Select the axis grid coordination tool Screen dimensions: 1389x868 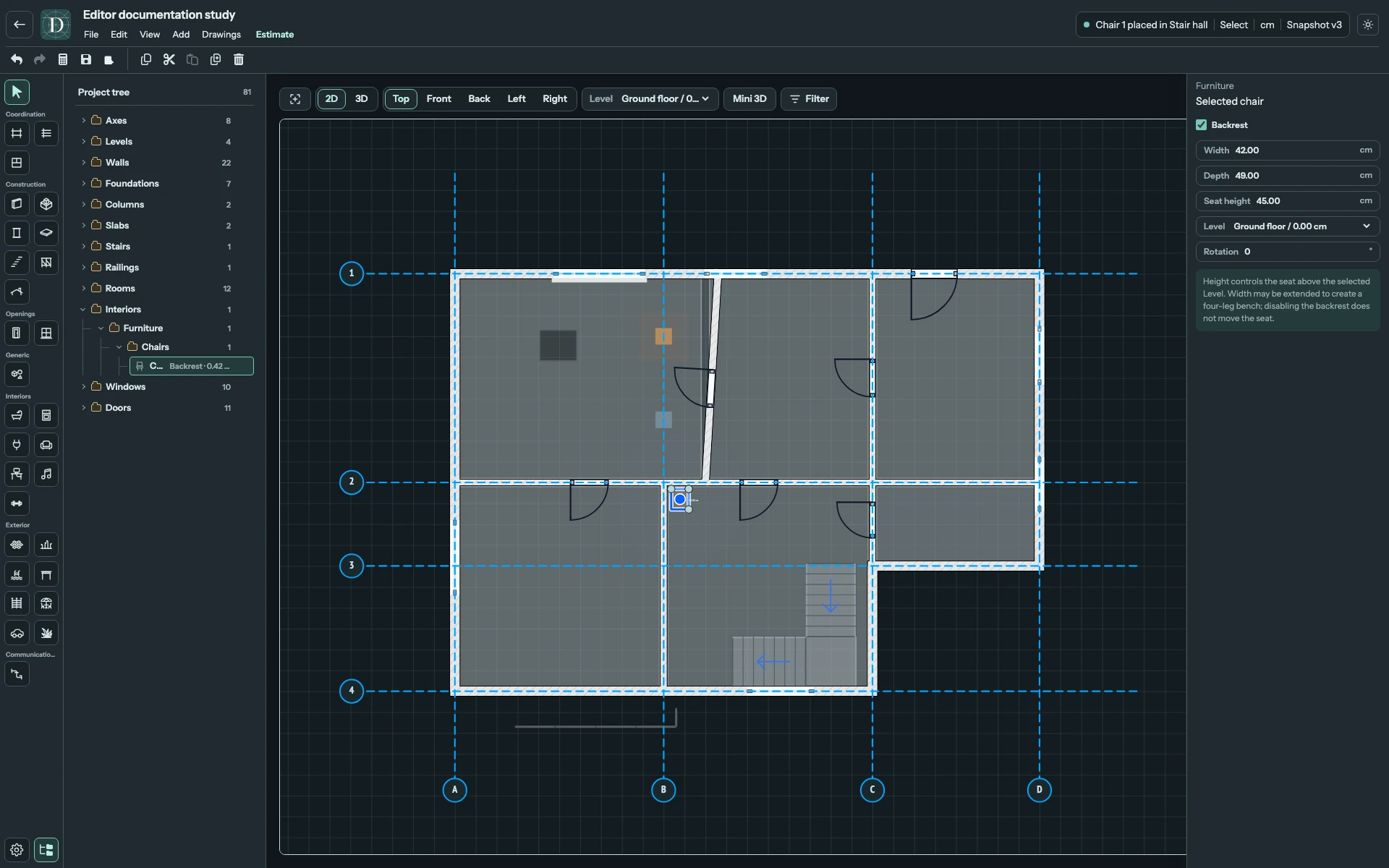pos(17,133)
